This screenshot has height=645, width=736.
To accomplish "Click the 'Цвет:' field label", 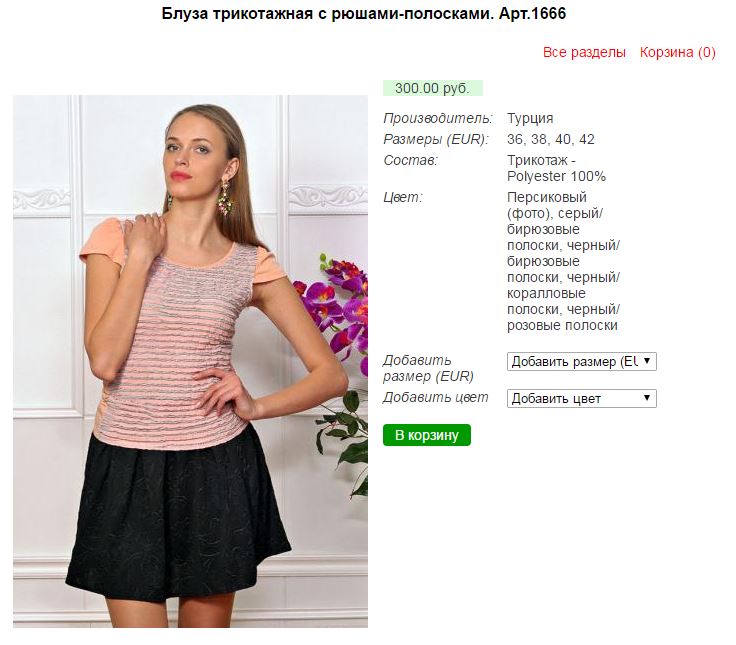I will [x=403, y=197].
